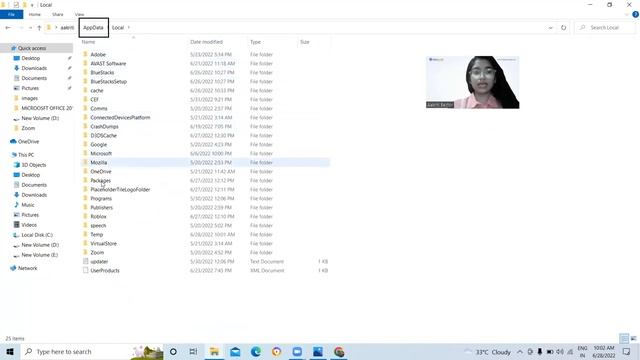The width and height of the screenshot is (640, 360).
Task: Expand the address bar history dropdown
Action: click(x=551, y=28)
